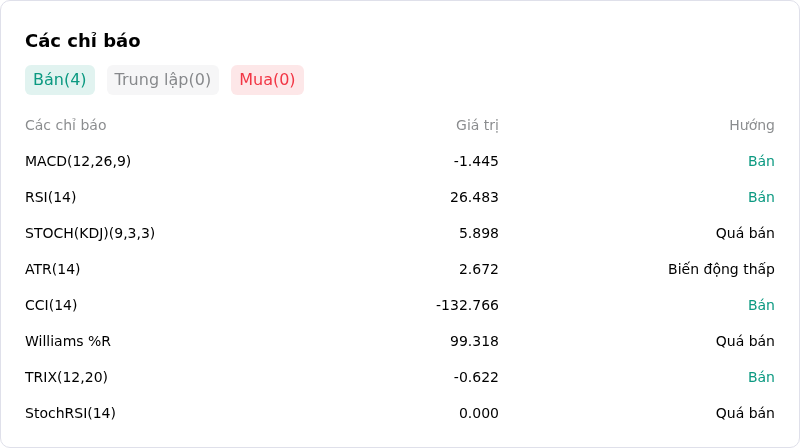Viewport: 800px width, 448px height.
Task: Click the Bán signal for RSI(14)
Action: (x=761, y=197)
